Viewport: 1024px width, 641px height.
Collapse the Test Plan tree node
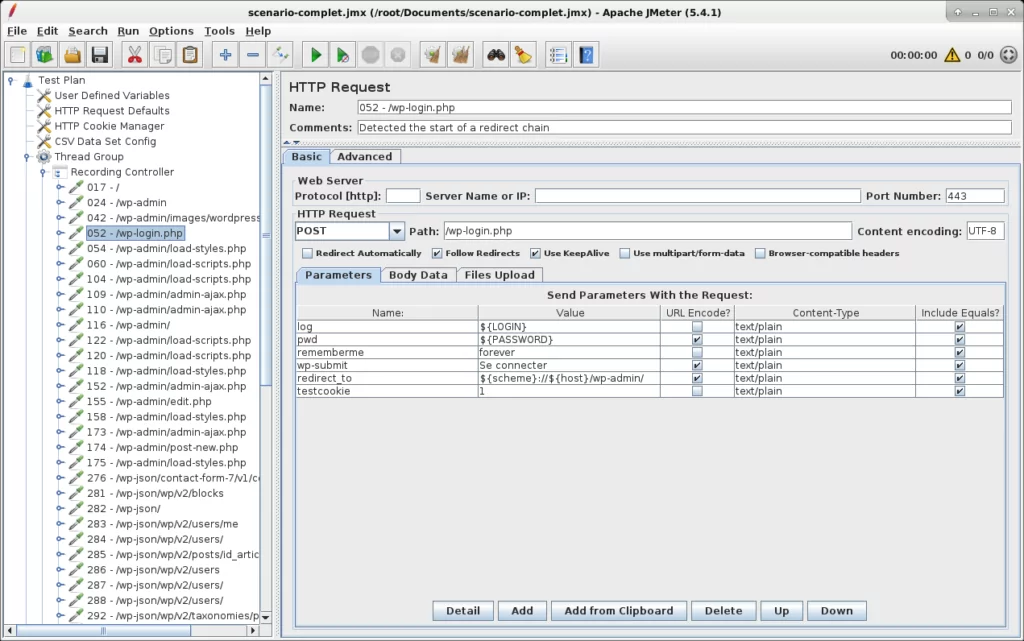click(10, 80)
